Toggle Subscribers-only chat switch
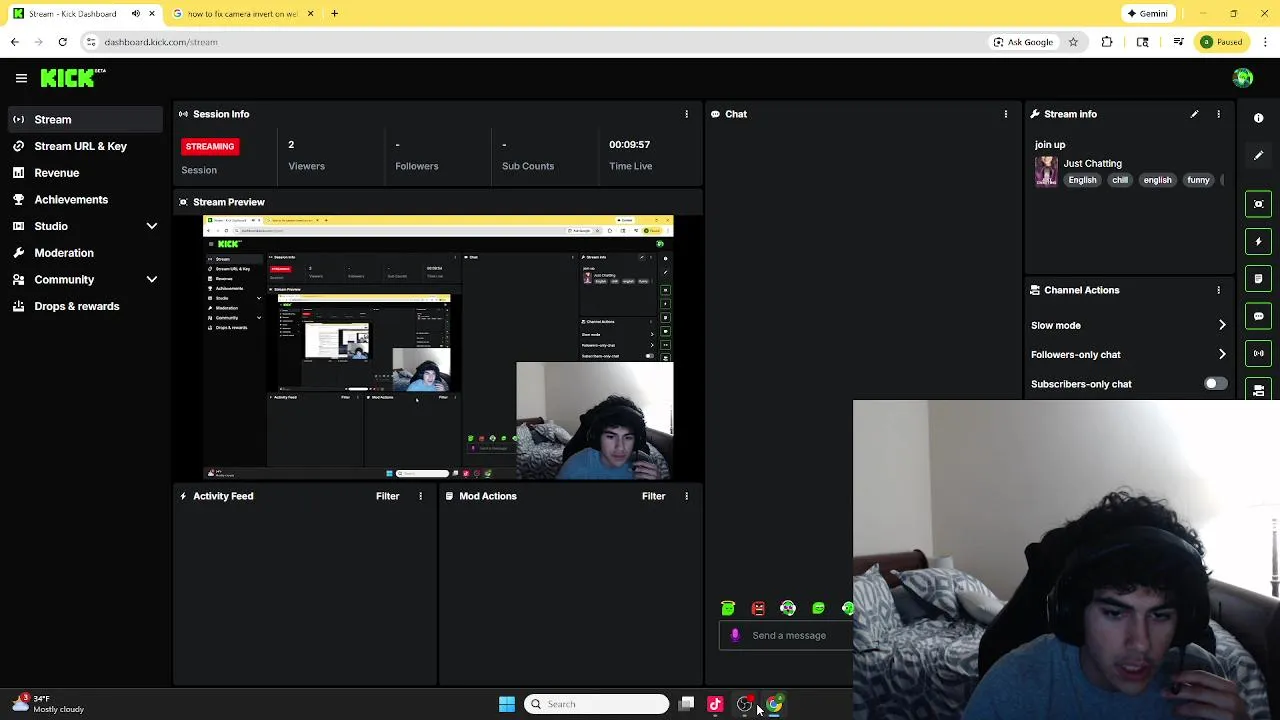This screenshot has height=720, width=1280. 1215,384
